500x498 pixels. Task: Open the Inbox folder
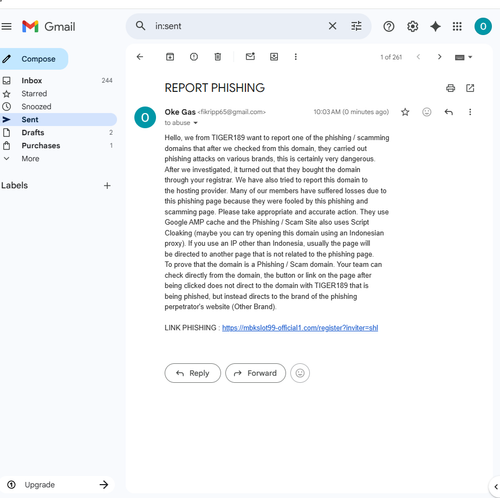tap(57, 81)
